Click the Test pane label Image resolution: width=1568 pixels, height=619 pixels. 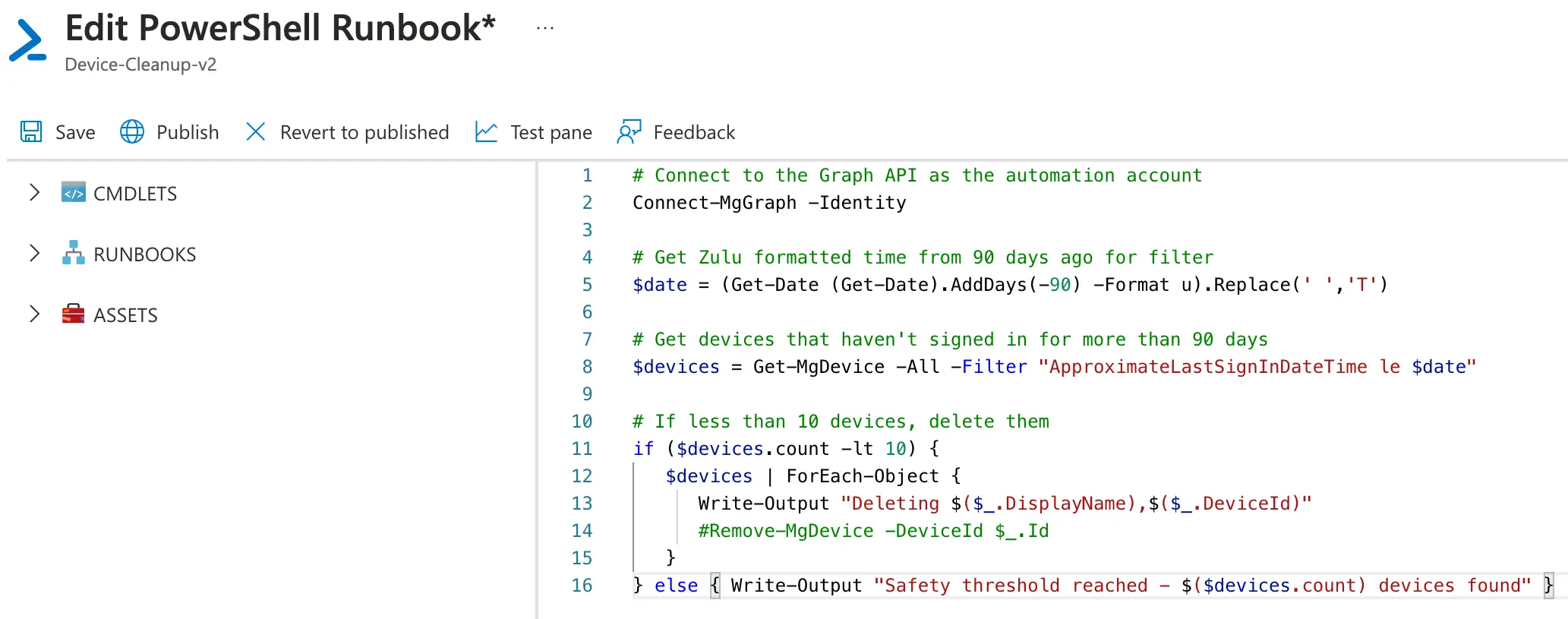(551, 132)
